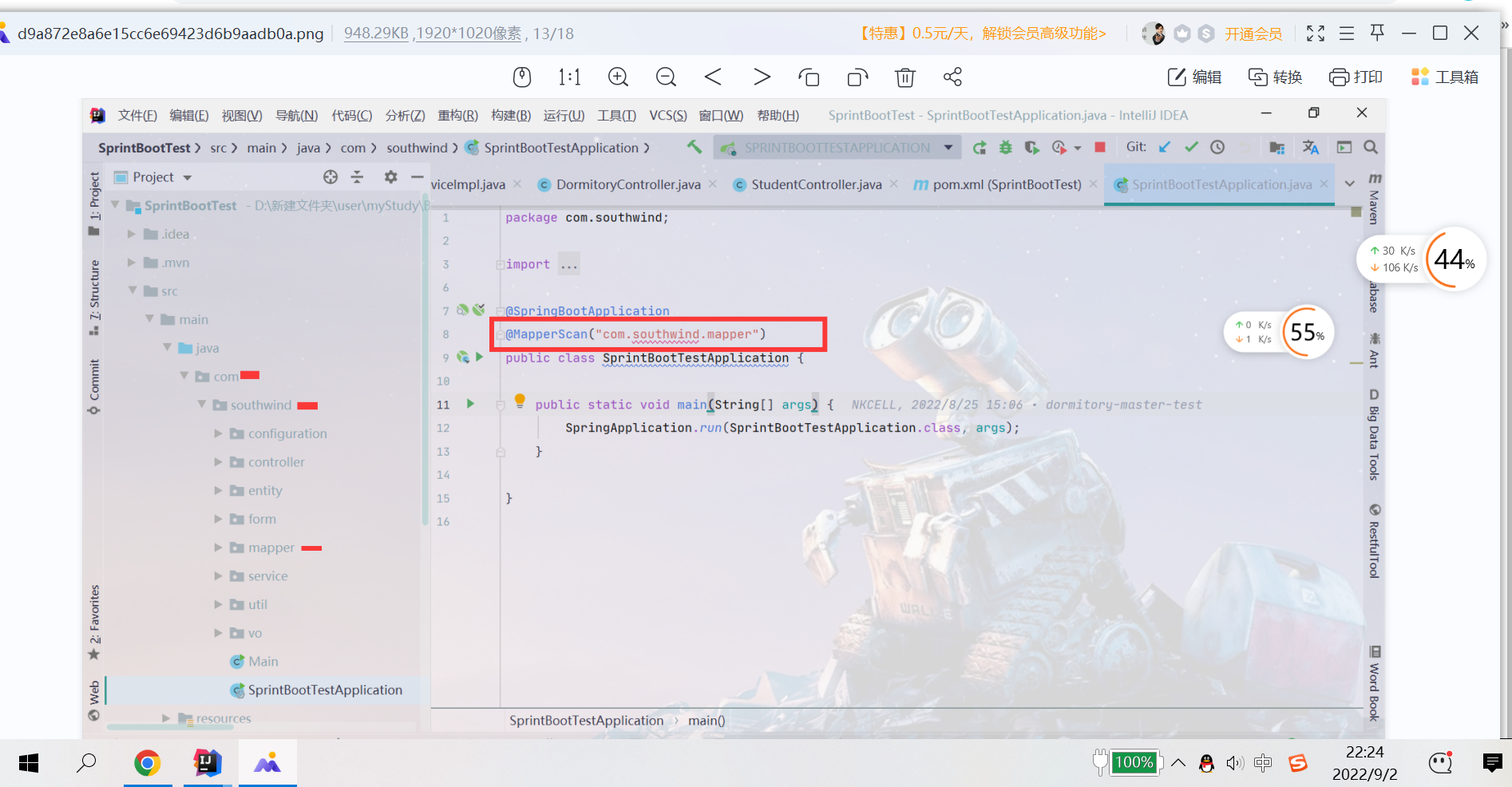The width and height of the screenshot is (1512, 787).
Task: Expand the service package
Action: (x=218, y=576)
